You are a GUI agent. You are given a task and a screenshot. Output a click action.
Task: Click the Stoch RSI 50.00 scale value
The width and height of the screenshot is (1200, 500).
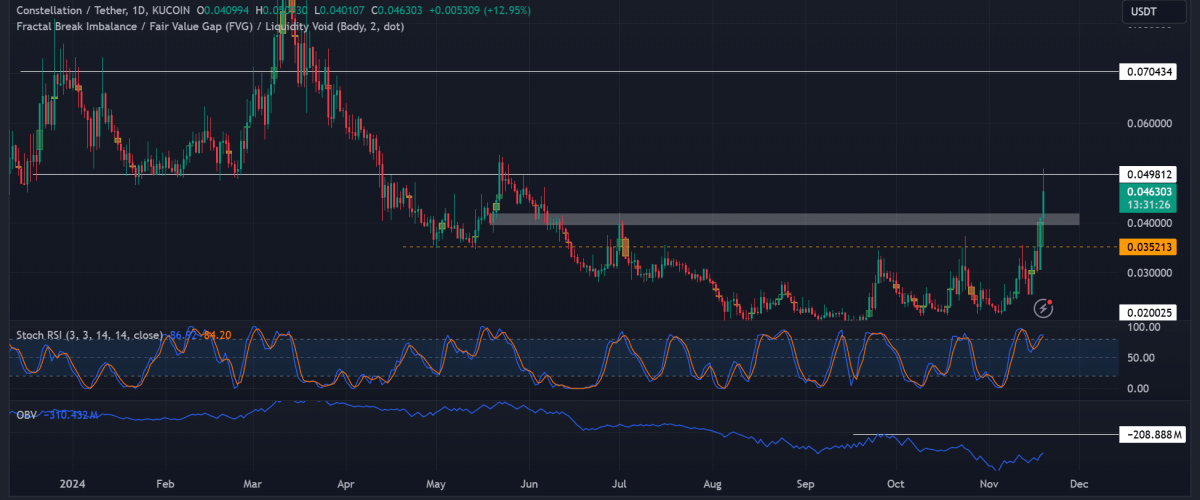pos(1142,358)
